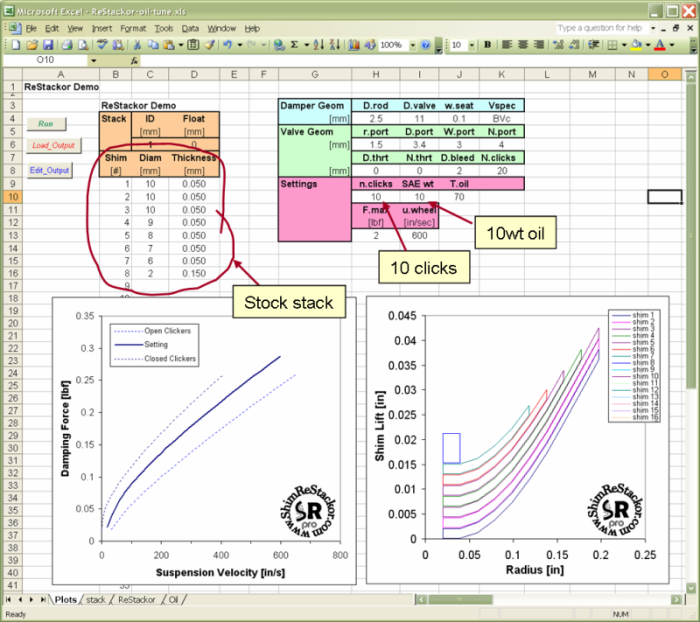Screen dimensions: 700x622
Task: Click the fx Insert Function button
Action: (x=134, y=60)
